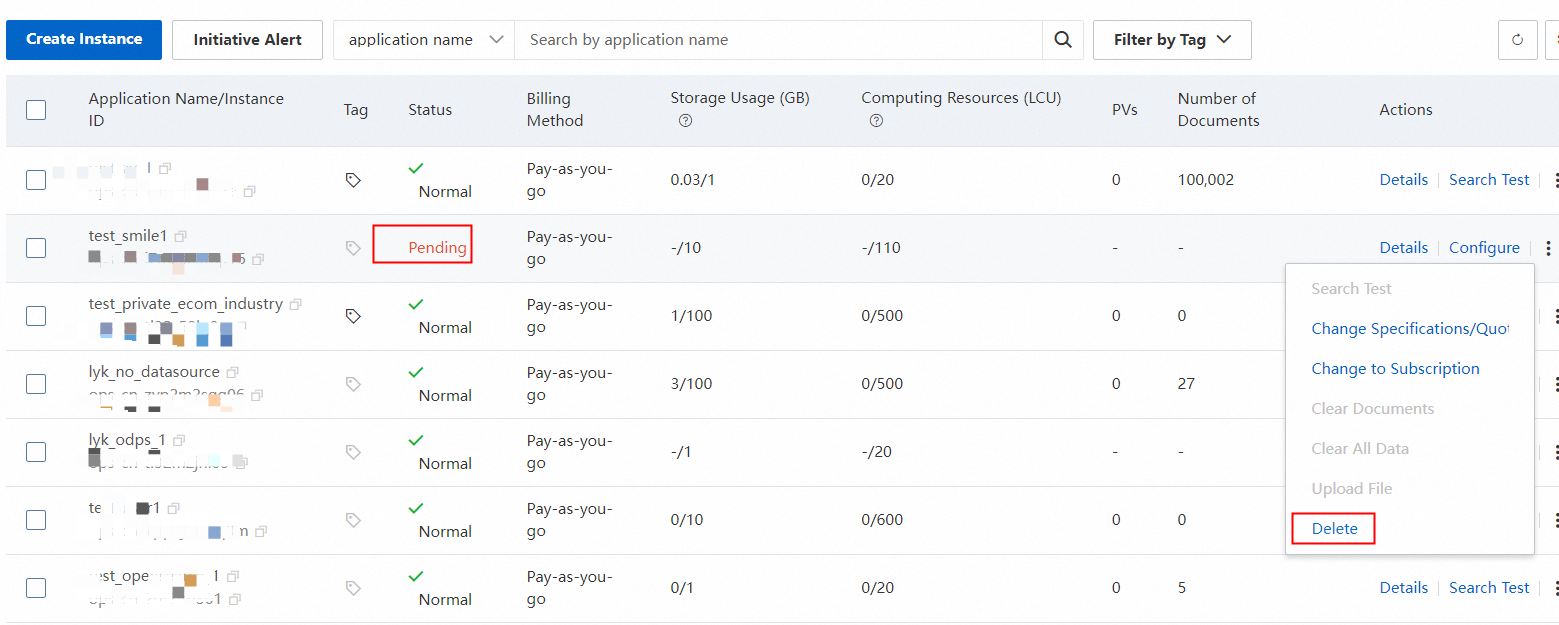
Task: Open Configure link for test_smile1
Action: pyautogui.click(x=1484, y=248)
